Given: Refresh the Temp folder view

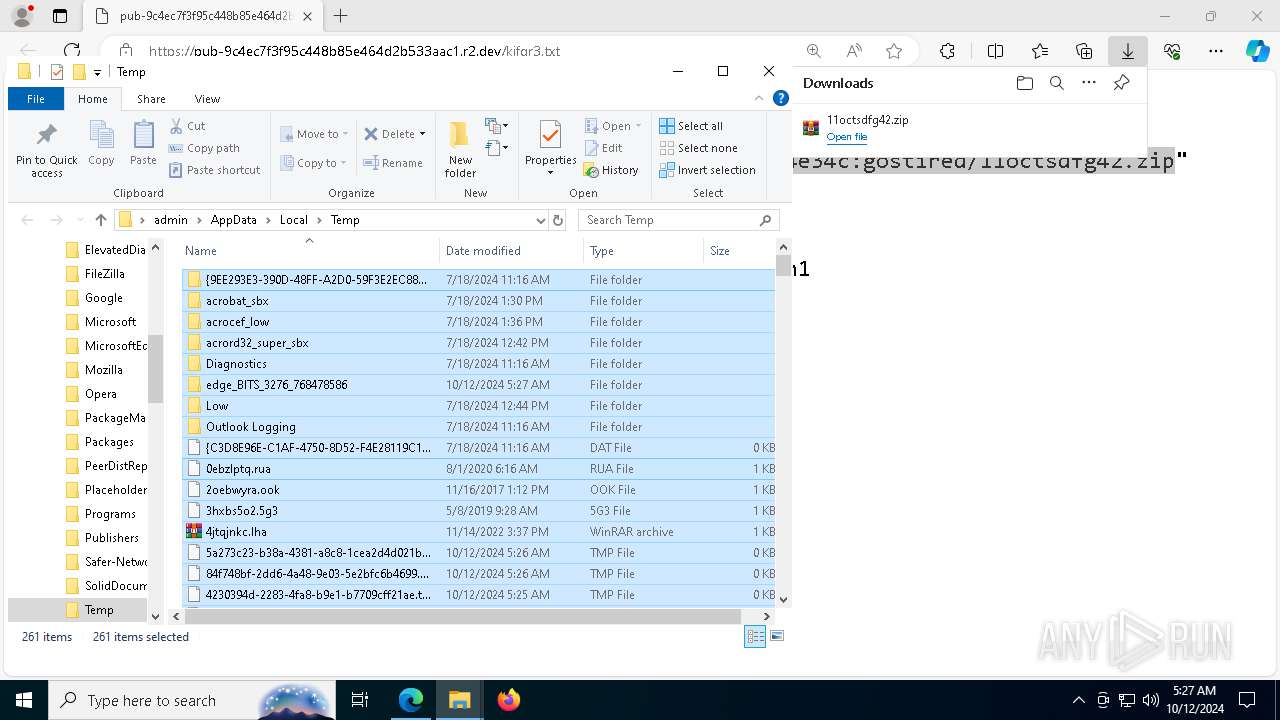Looking at the screenshot, I should coord(558,220).
